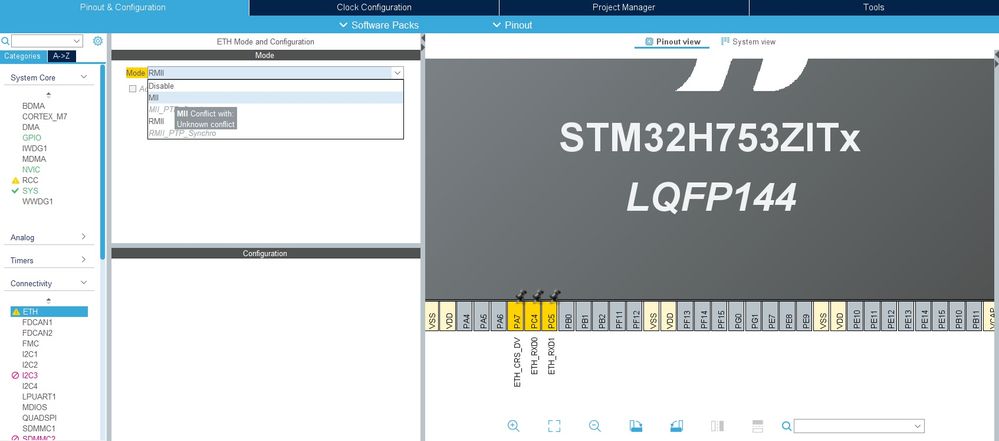999x441 pixels.
Task: Select I2C2 peripheral
Action: 30,365
